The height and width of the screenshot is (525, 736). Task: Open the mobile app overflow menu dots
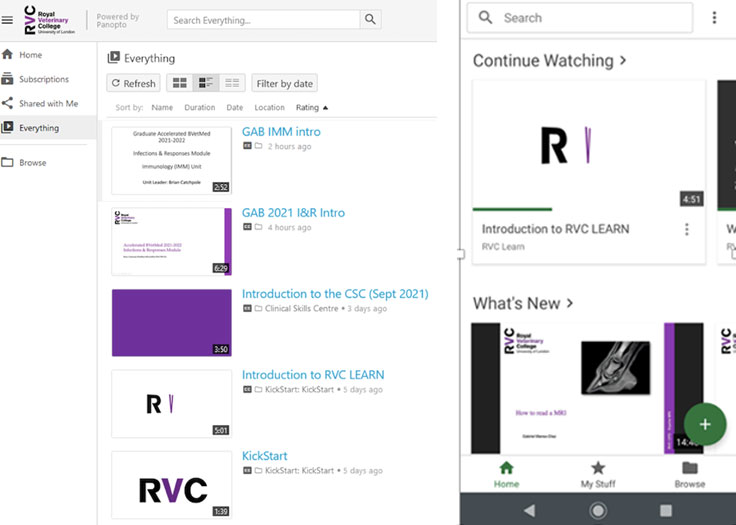(x=714, y=18)
